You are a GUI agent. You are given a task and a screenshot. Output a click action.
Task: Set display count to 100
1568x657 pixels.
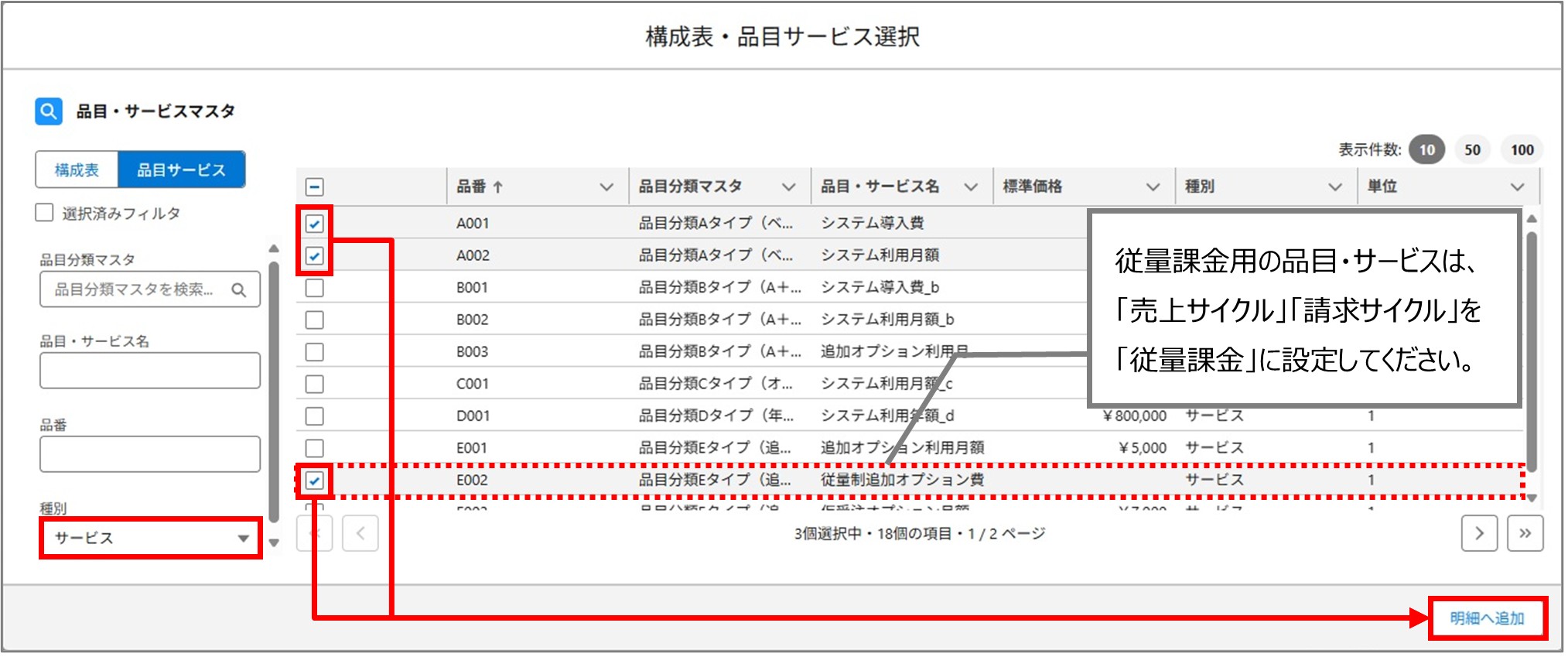1522,150
